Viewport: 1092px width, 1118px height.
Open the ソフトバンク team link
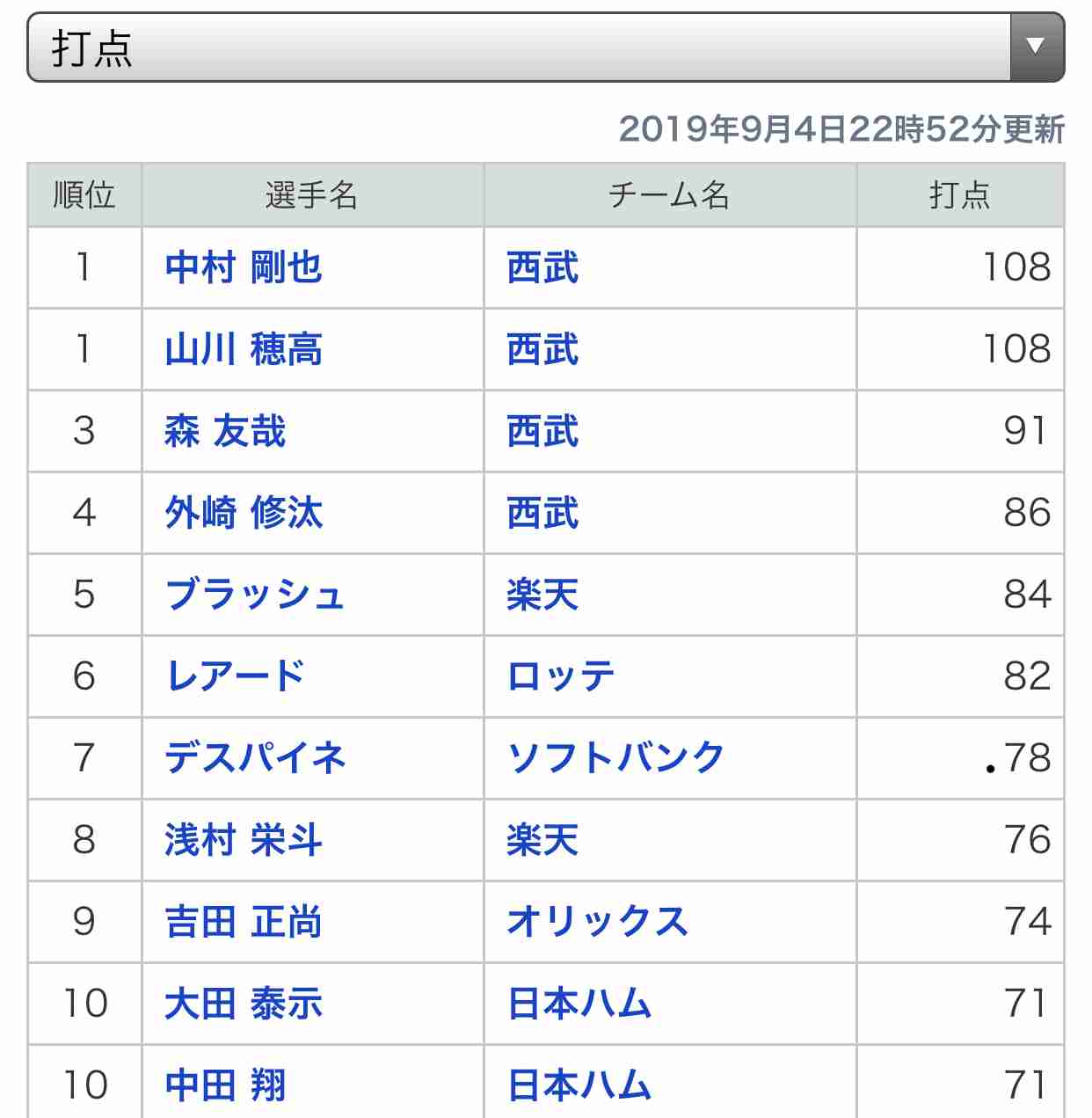point(615,758)
